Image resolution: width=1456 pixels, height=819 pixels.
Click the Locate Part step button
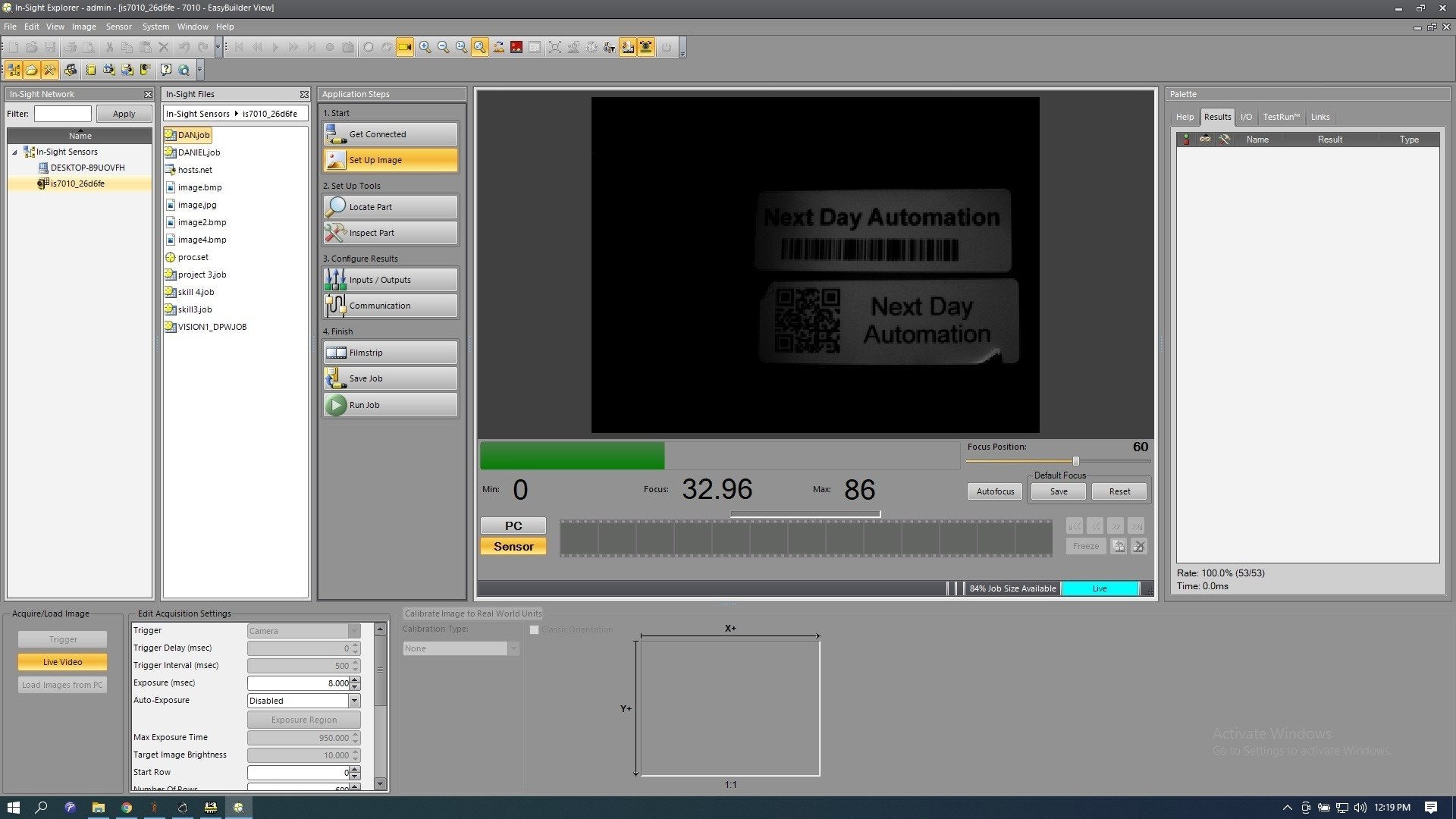pyautogui.click(x=391, y=207)
